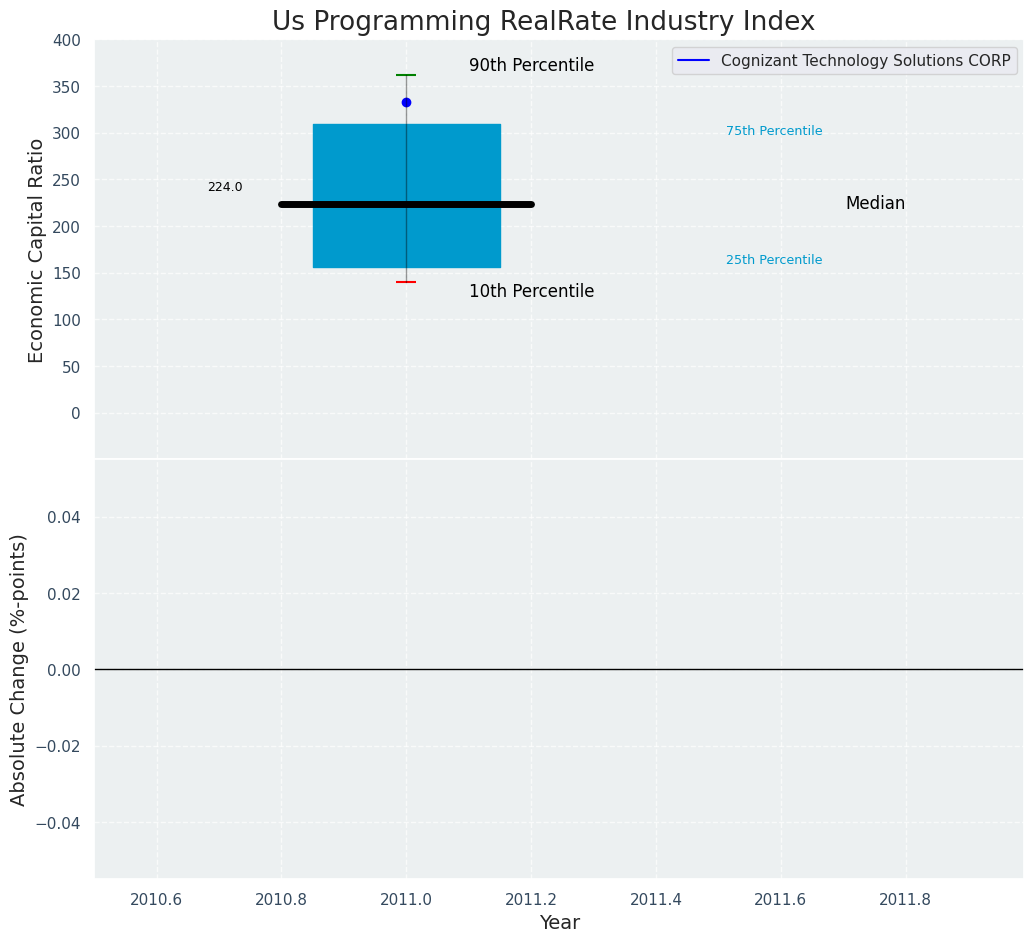Click the chart title "Us Programming RealRate Industry Index"
The width and height of the screenshot is (1034, 942).
click(x=543, y=22)
